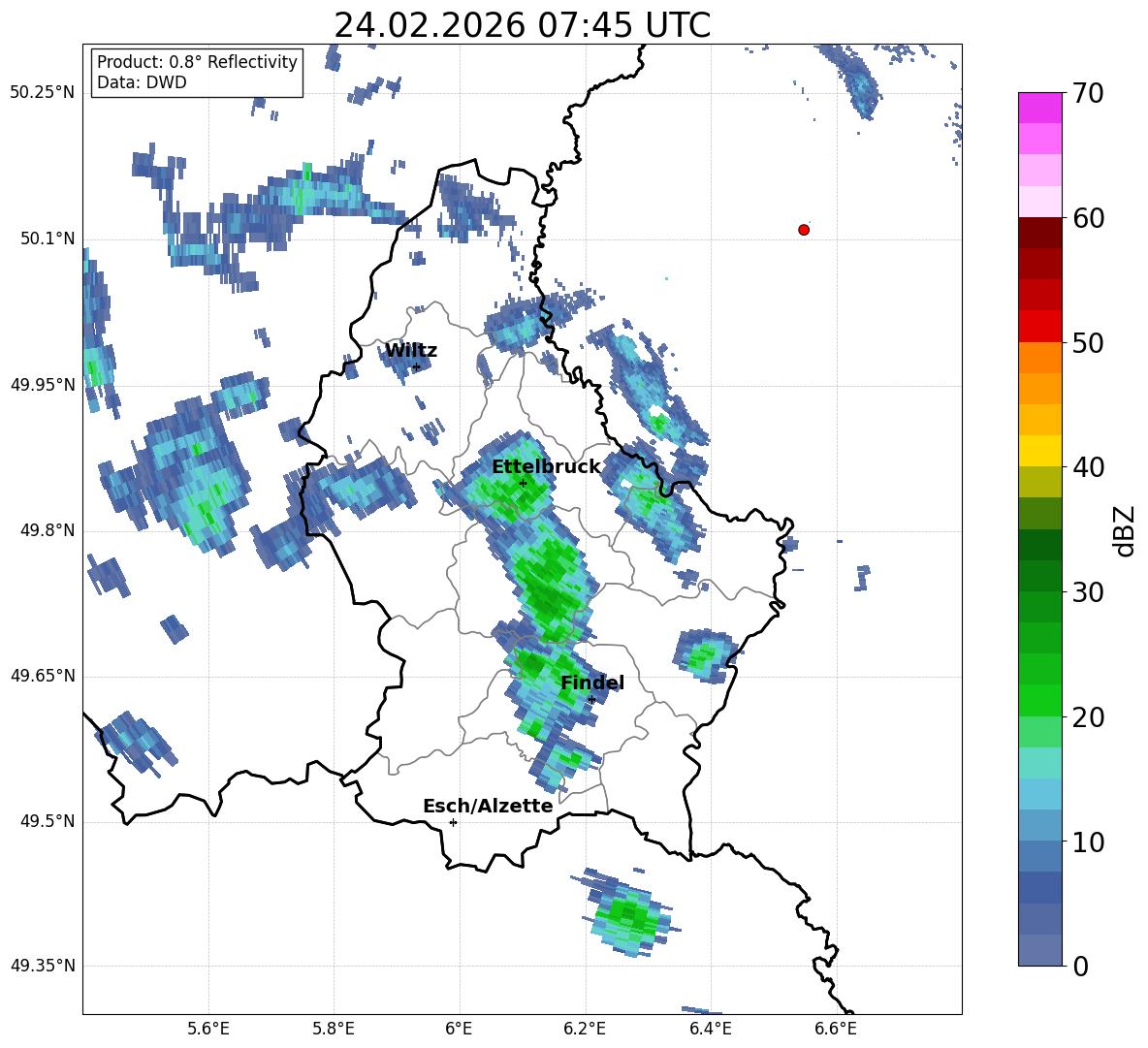Image resolution: width=1148 pixels, height=1048 pixels.
Task: Click the Ettelbruck city label
Action: pyautogui.click(x=546, y=467)
